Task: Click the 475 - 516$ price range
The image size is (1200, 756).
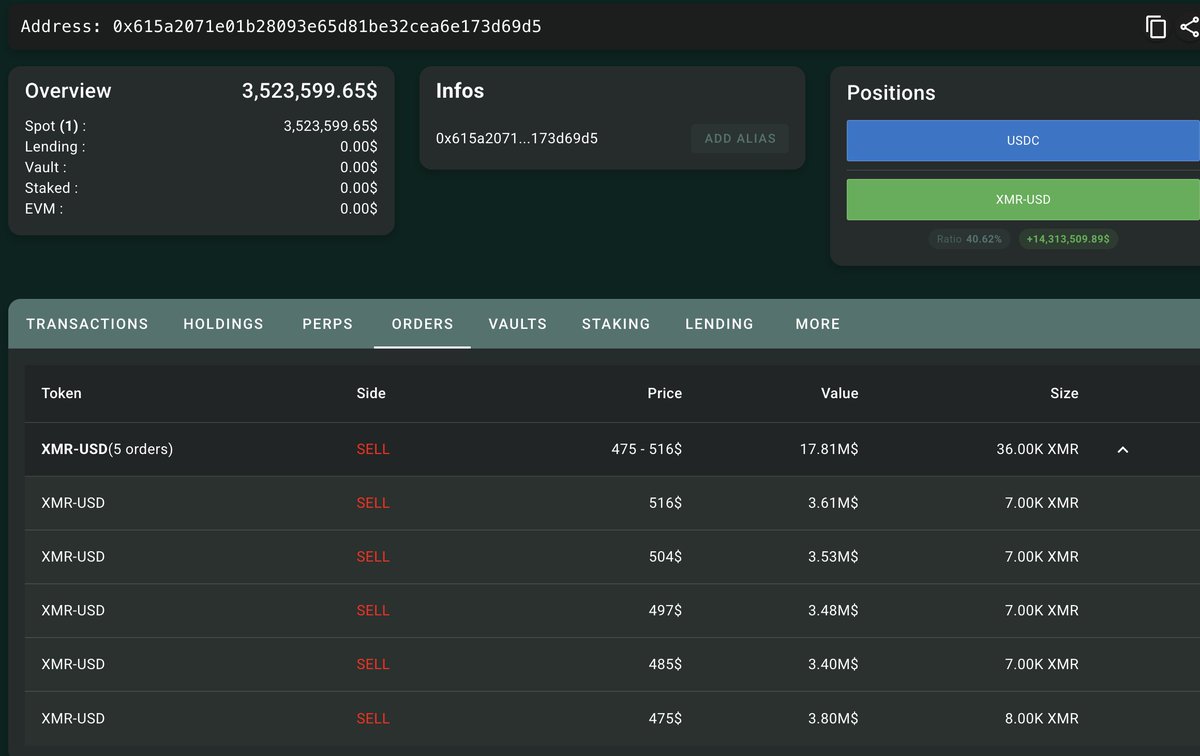Action: point(647,450)
